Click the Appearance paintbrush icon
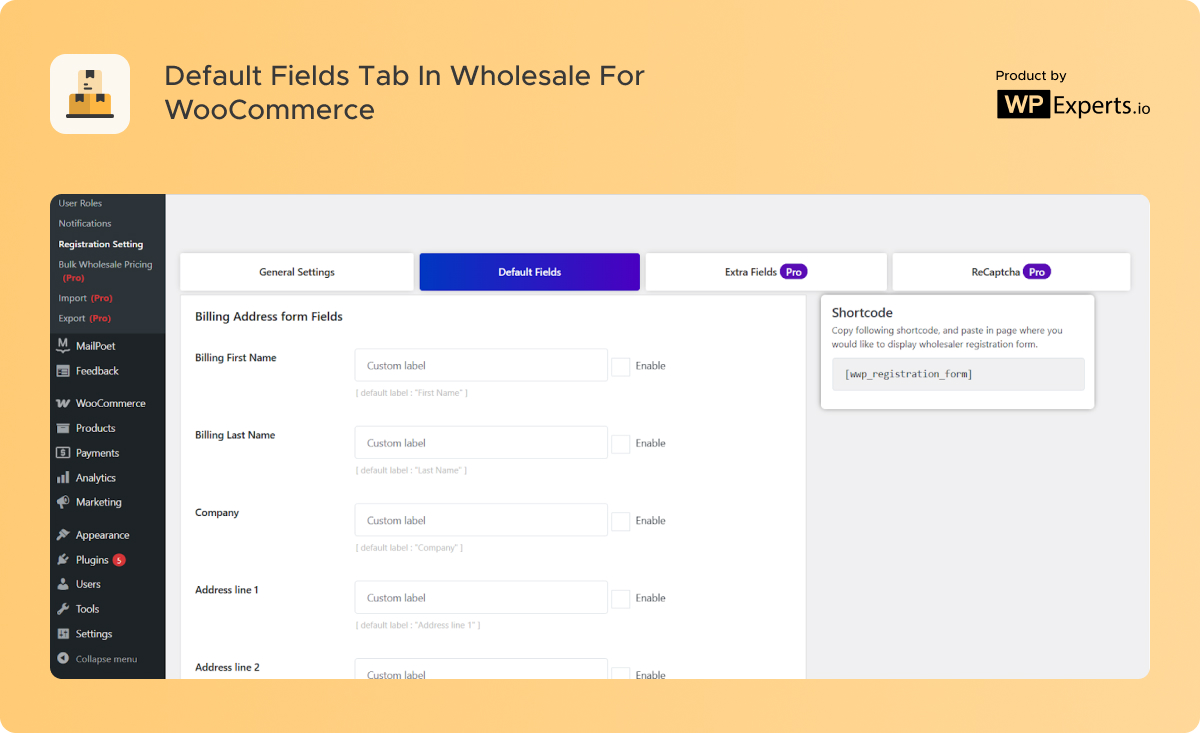1200x733 pixels. click(x=63, y=535)
